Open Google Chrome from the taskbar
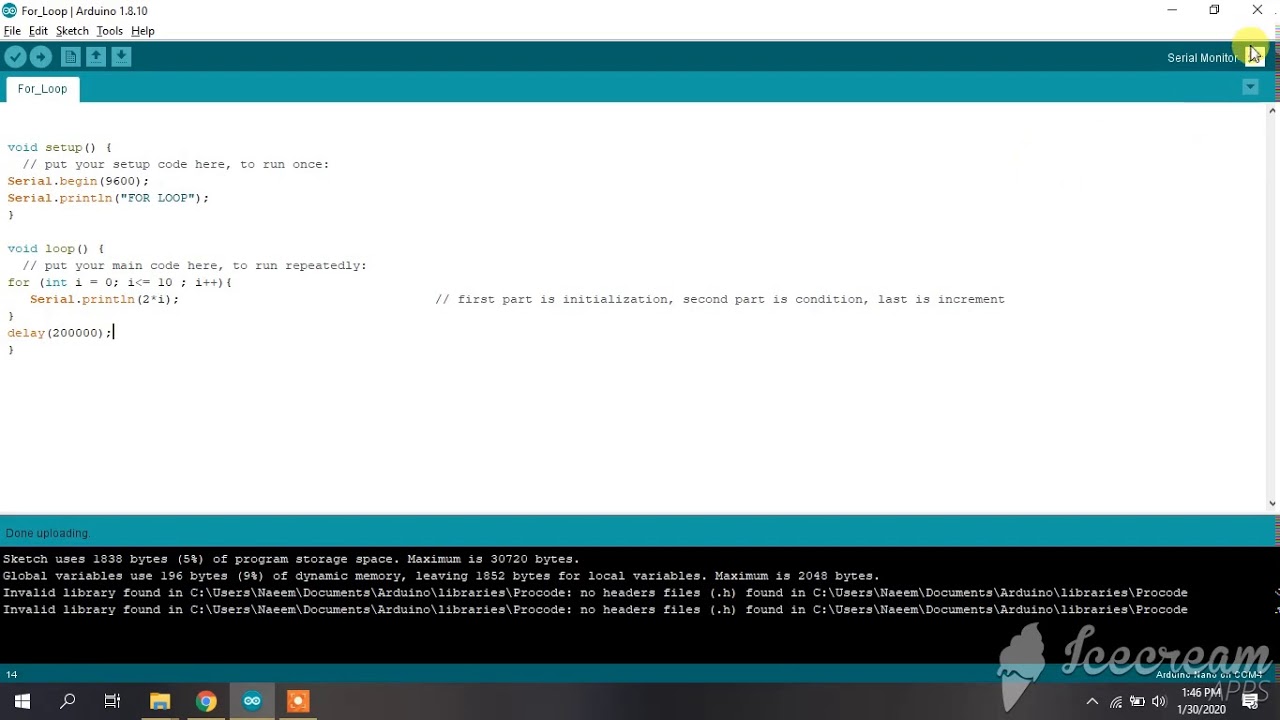Screen dimensions: 1280x720 (x=206, y=701)
